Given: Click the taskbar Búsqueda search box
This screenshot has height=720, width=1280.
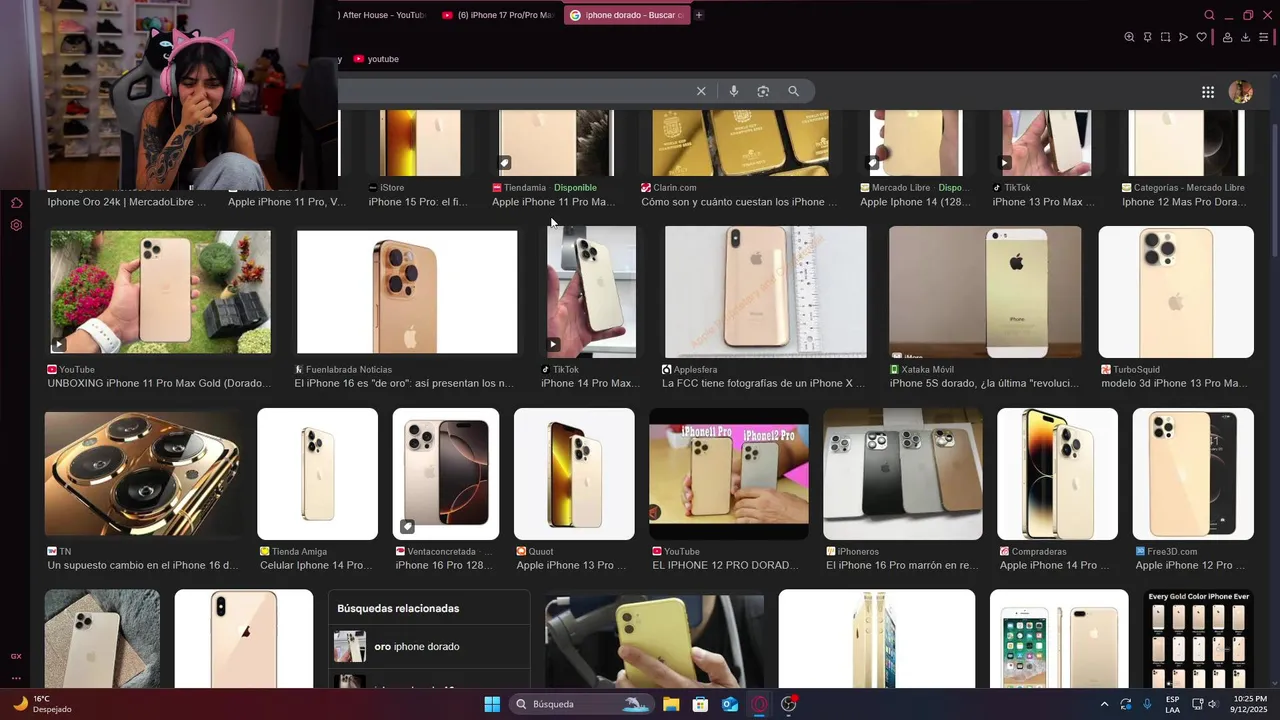Looking at the screenshot, I should coord(582,704).
